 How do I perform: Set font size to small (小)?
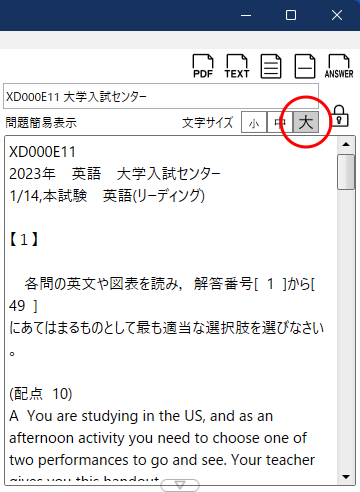(254, 122)
